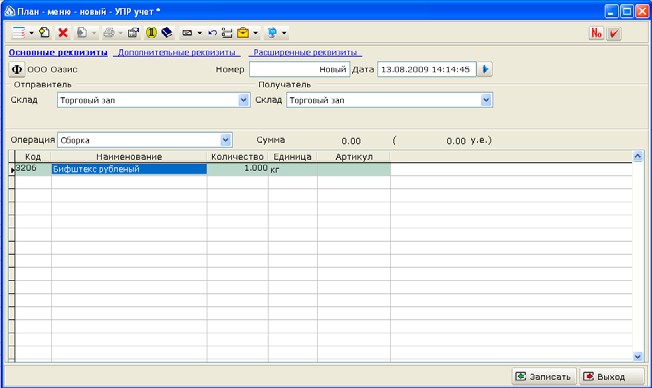Click the yellow circle number-one icon
The height and width of the screenshot is (388, 652).
[151, 32]
